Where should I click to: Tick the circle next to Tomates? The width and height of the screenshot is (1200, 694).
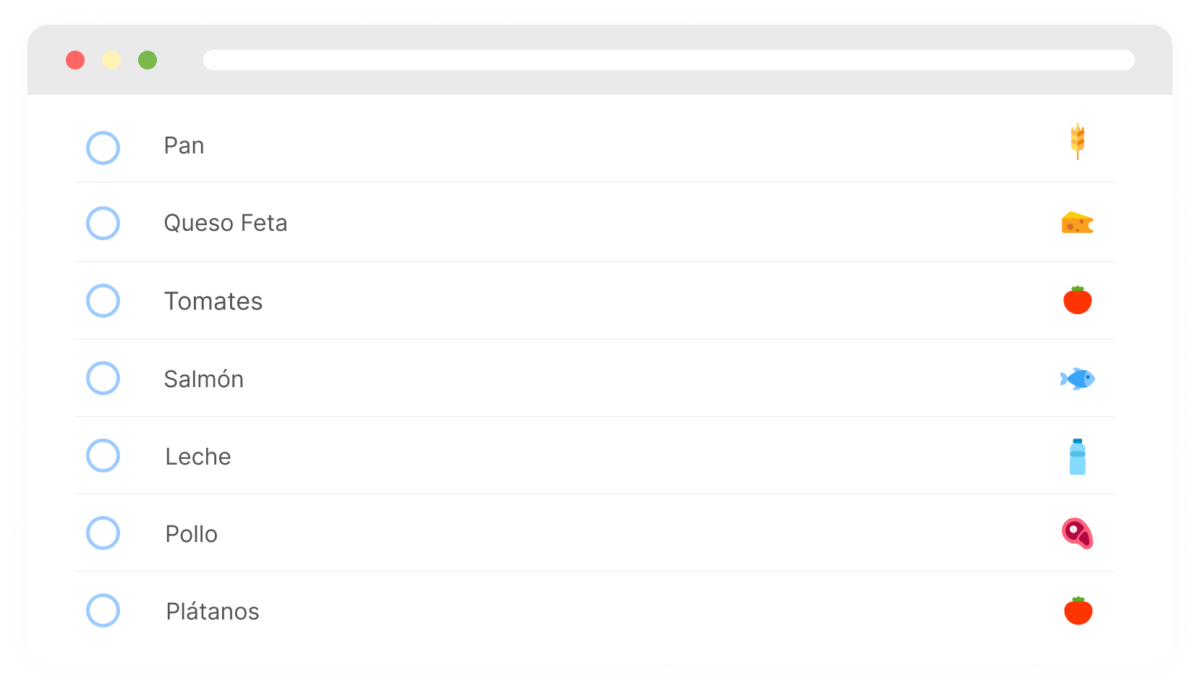[x=103, y=301]
